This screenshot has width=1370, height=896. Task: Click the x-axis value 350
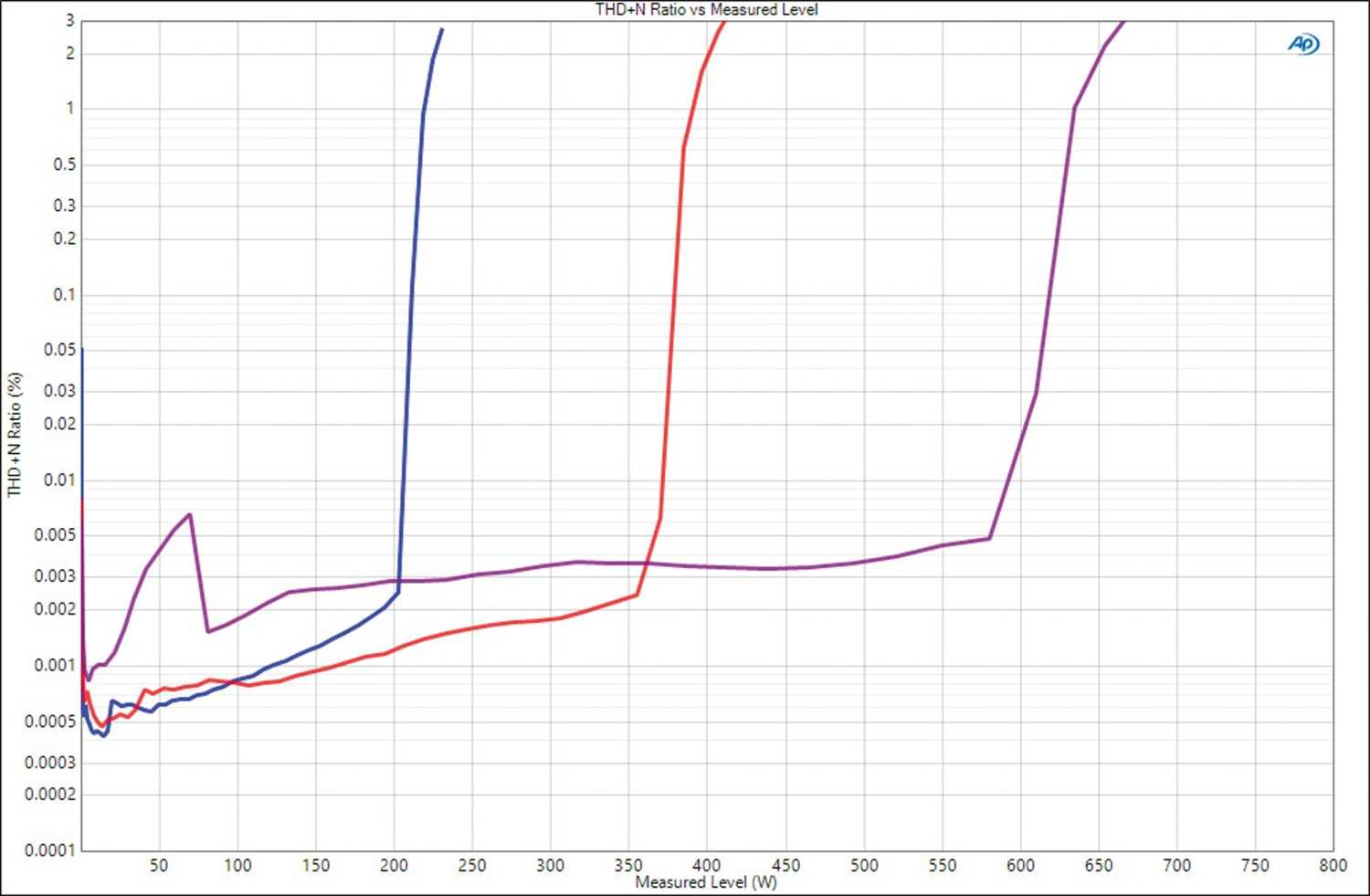(628, 865)
